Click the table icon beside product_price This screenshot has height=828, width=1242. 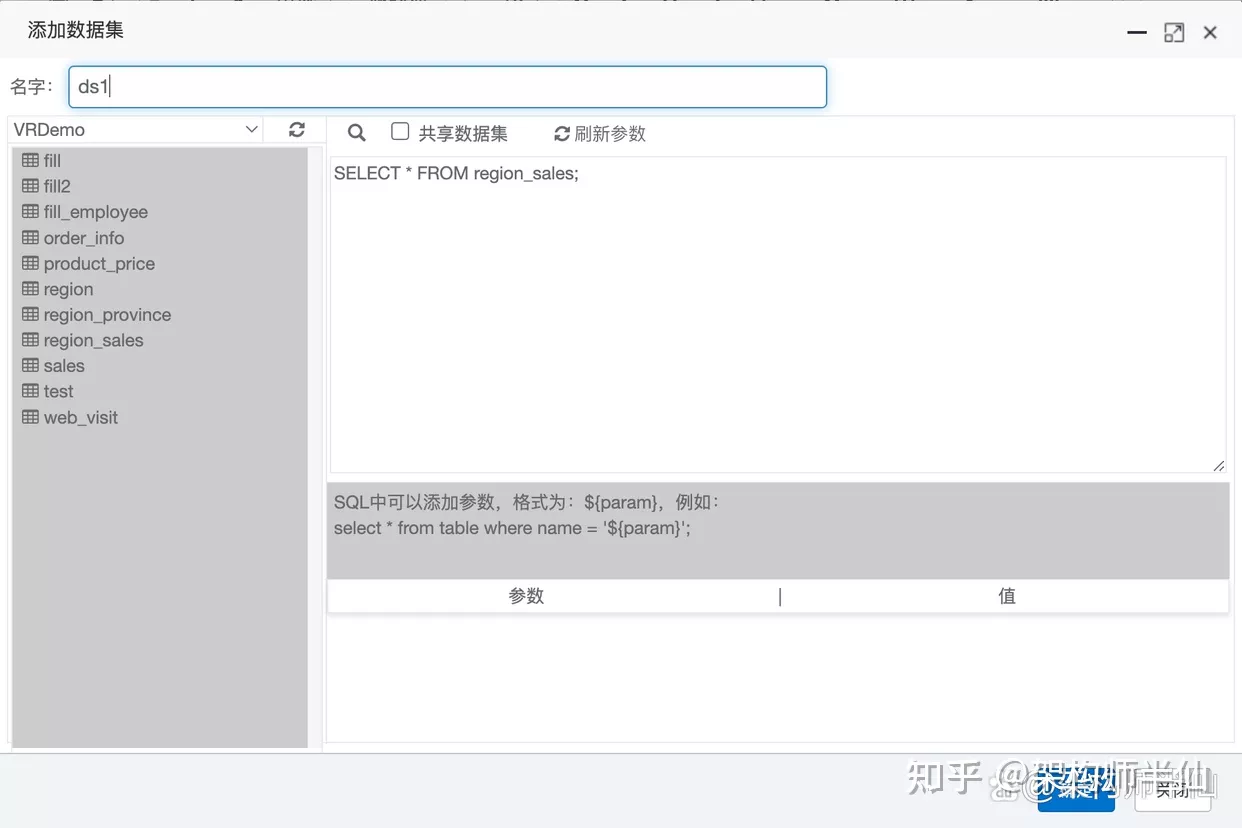[x=30, y=264]
